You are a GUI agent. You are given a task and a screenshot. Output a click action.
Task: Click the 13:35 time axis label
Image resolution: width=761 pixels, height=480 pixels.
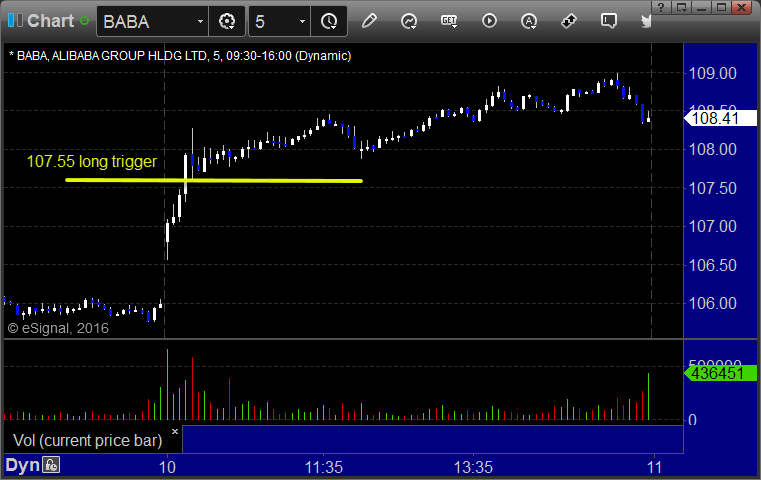[473, 467]
